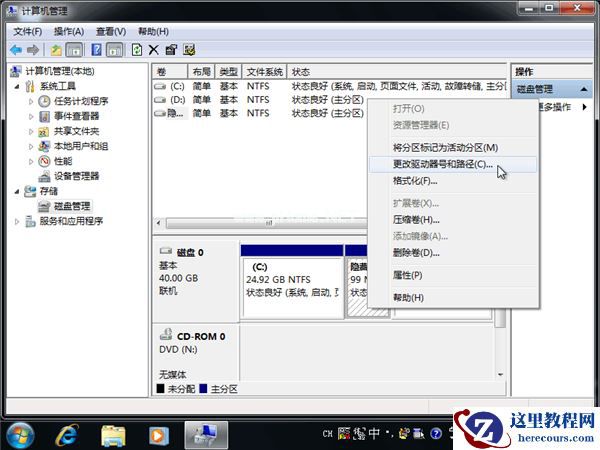
Task: Expand the 本地用户和组 node arrow
Action: [31, 146]
